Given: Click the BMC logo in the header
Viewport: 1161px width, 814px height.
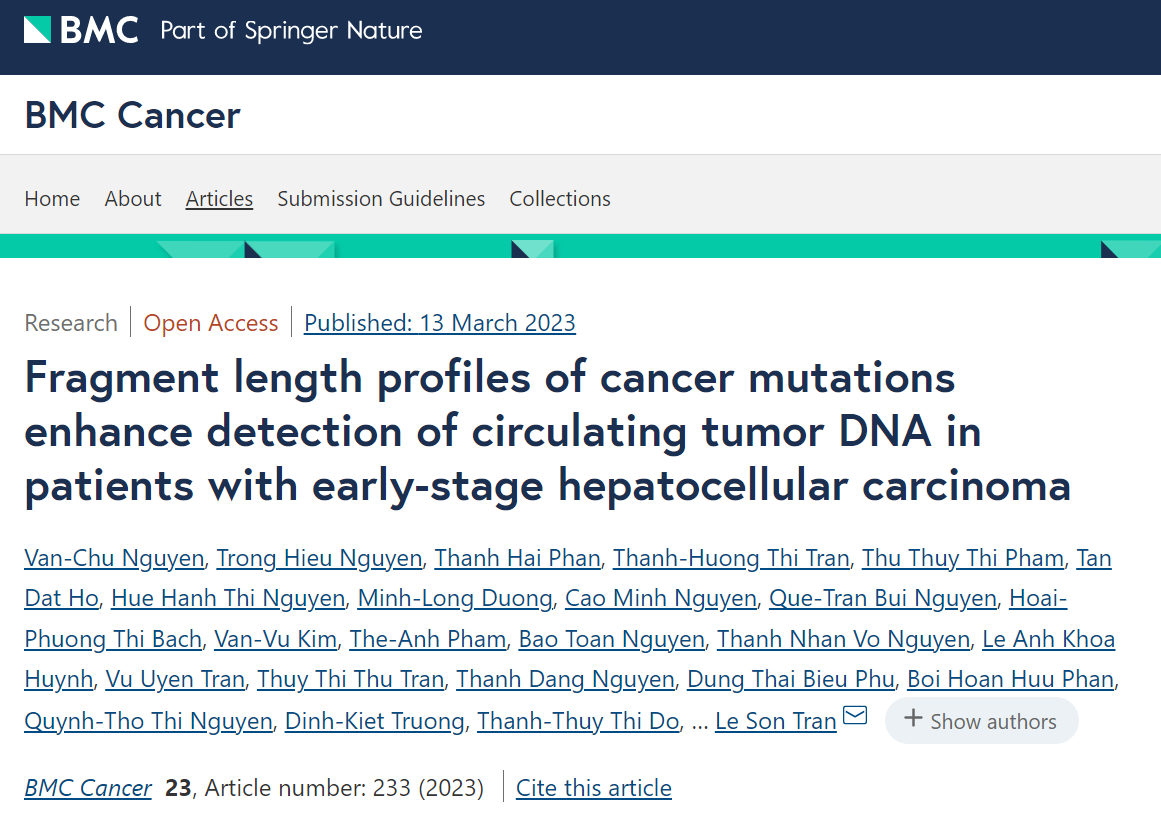Looking at the screenshot, I should tap(80, 29).
